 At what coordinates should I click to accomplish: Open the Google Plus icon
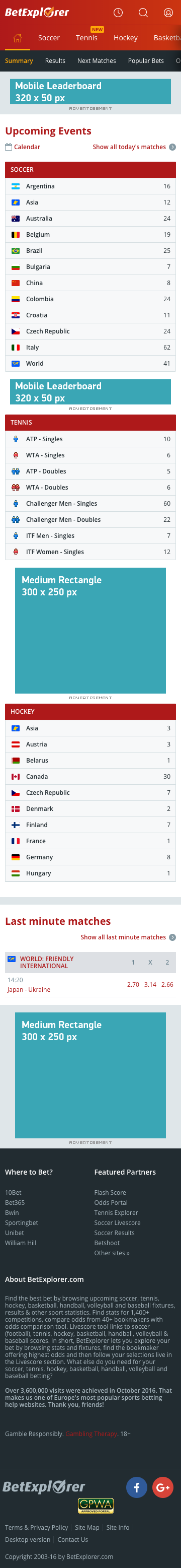click(163, 1487)
